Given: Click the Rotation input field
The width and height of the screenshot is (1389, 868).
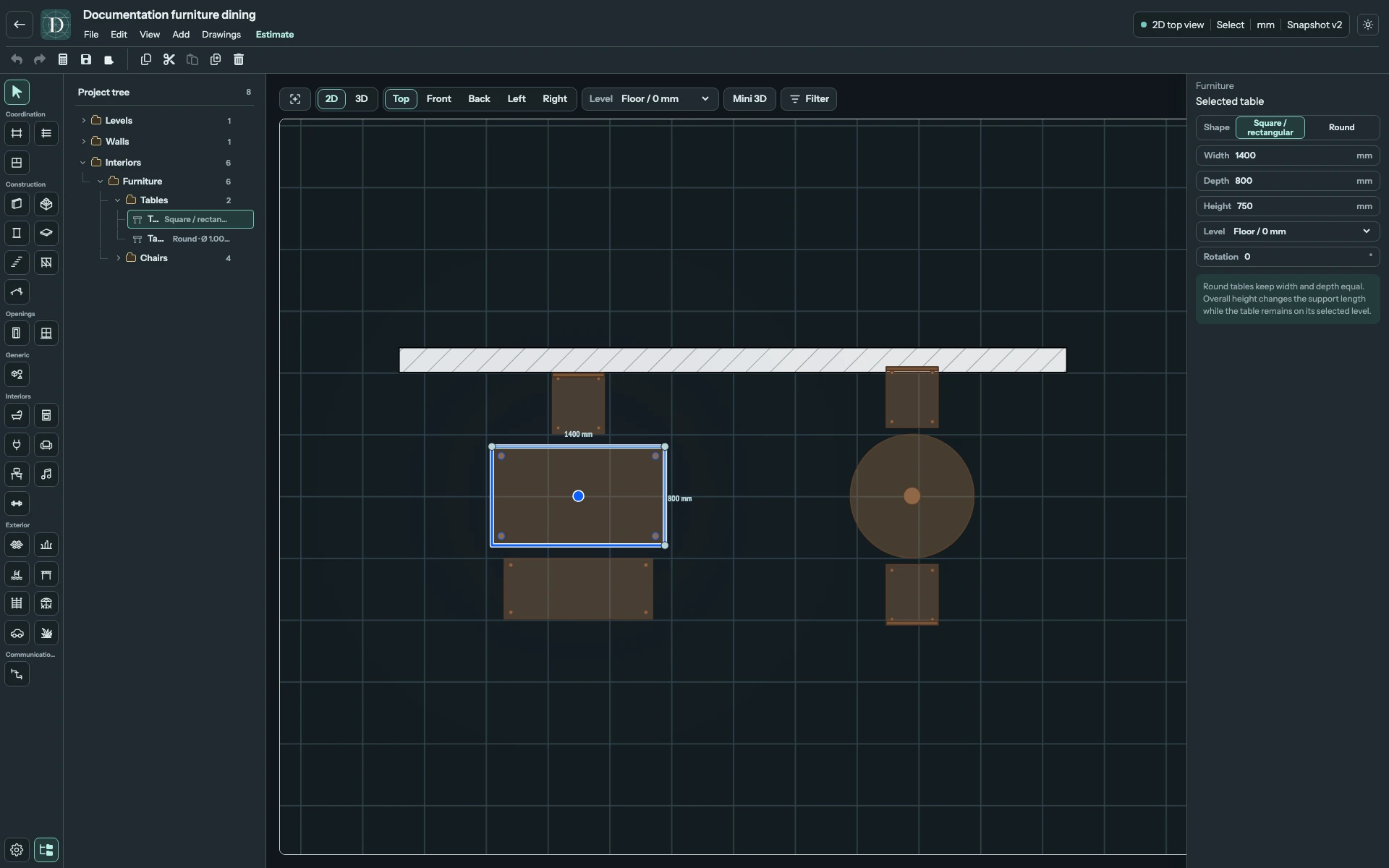Looking at the screenshot, I should click(1288, 257).
